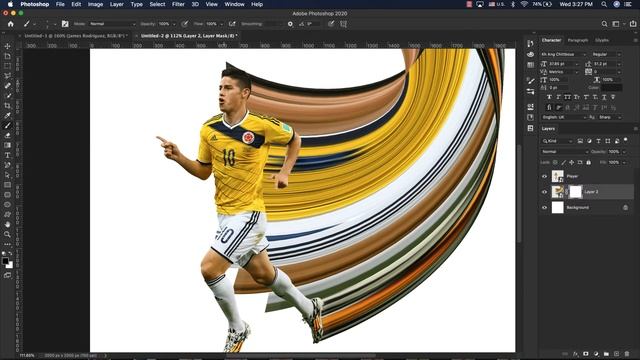The width and height of the screenshot is (640, 360).
Task: Switch to the Glyphs tab
Action: tap(602, 40)
